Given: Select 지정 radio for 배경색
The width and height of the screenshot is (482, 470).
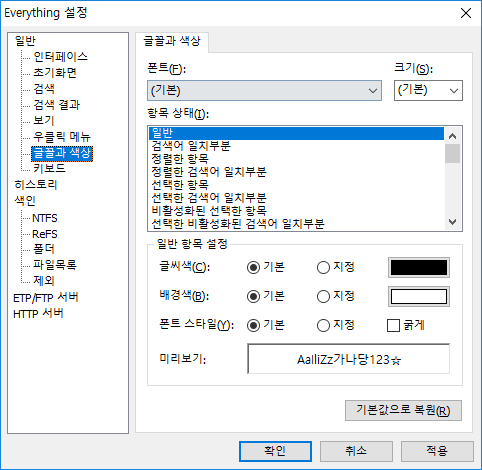Looking at the screenshot, I should pos(323,296).
